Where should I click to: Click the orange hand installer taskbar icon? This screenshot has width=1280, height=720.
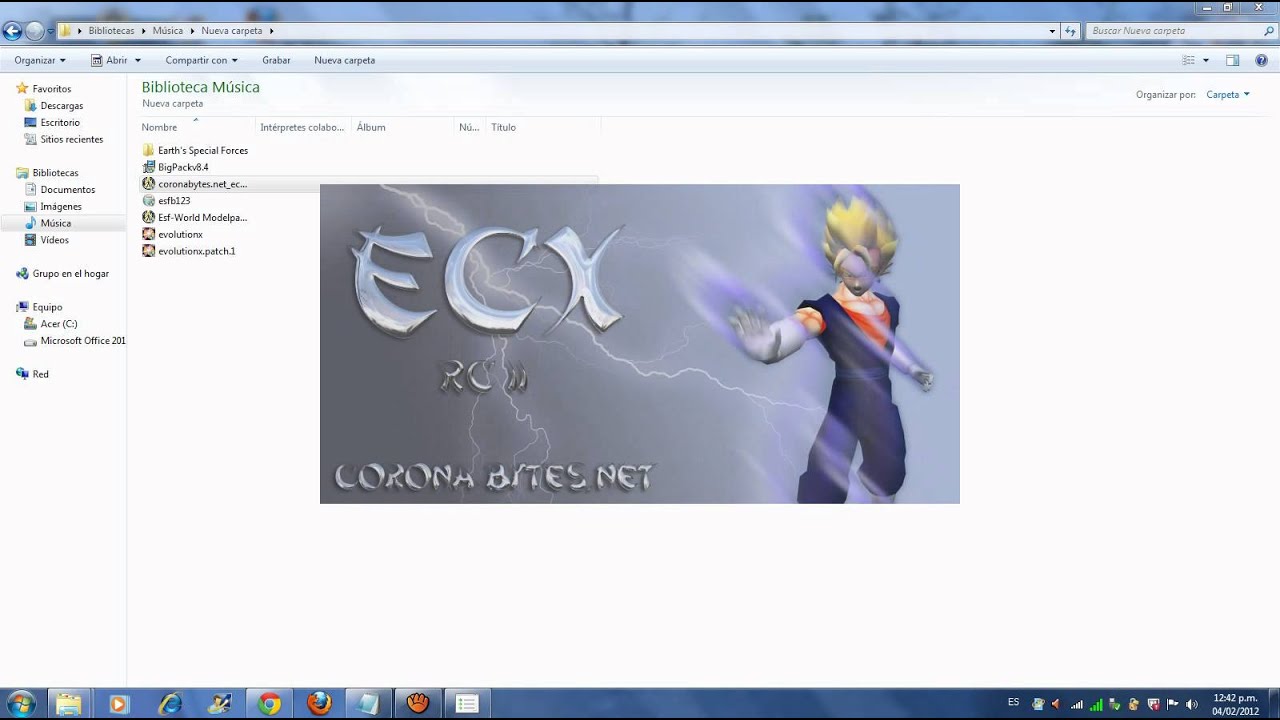417,704
